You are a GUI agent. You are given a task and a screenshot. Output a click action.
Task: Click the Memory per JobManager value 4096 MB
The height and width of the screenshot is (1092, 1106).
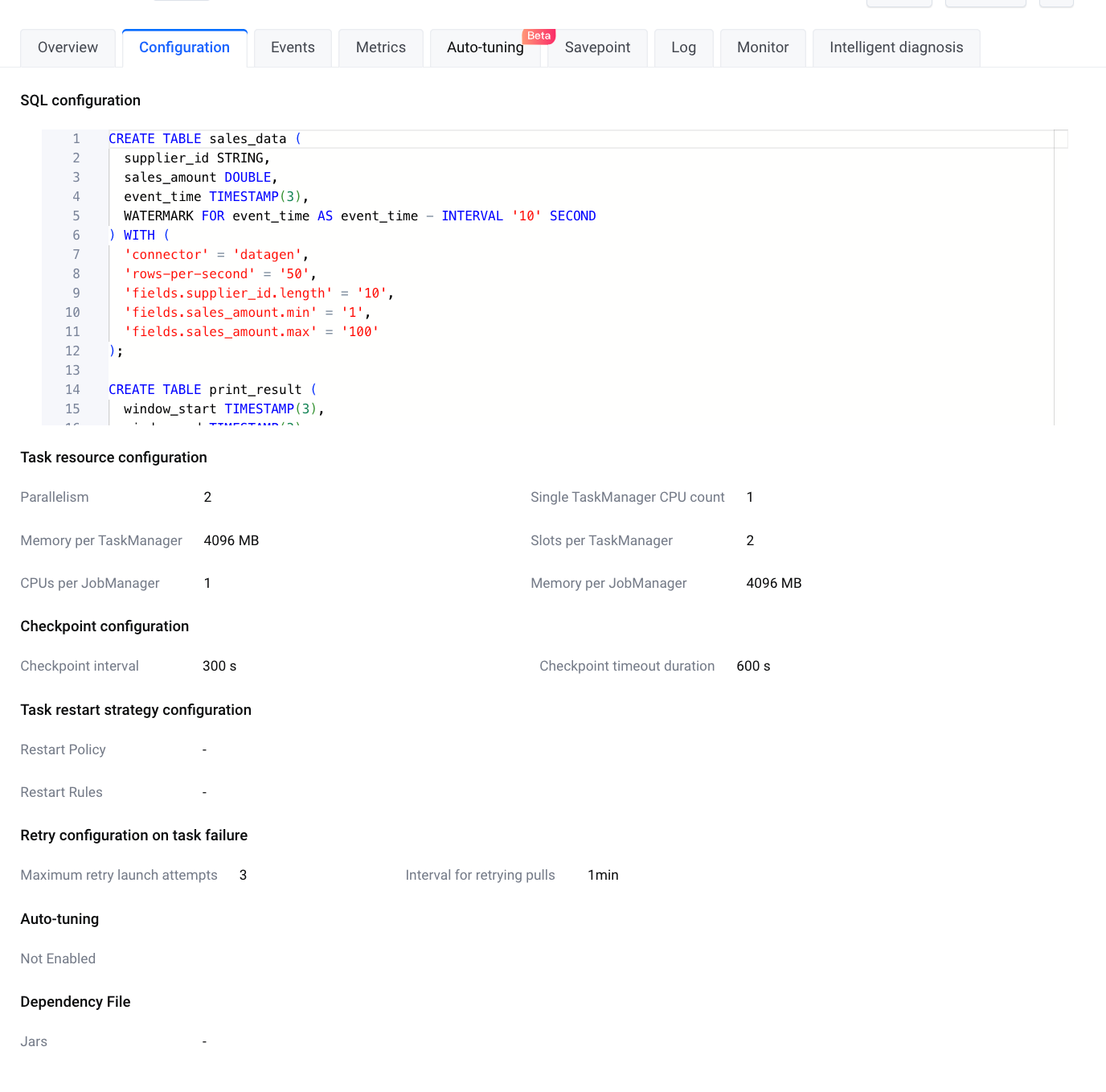pos(774,583)
